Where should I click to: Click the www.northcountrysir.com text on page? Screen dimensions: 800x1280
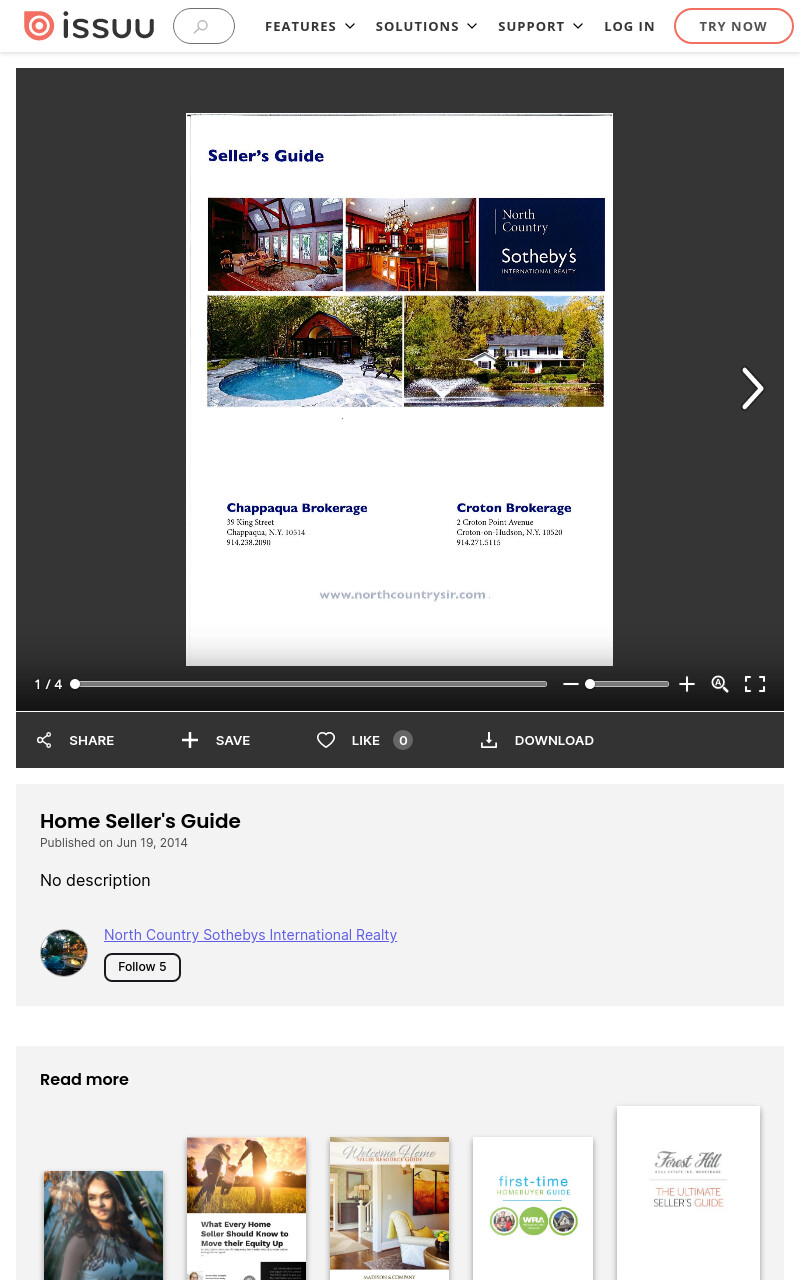coord(403,594)
